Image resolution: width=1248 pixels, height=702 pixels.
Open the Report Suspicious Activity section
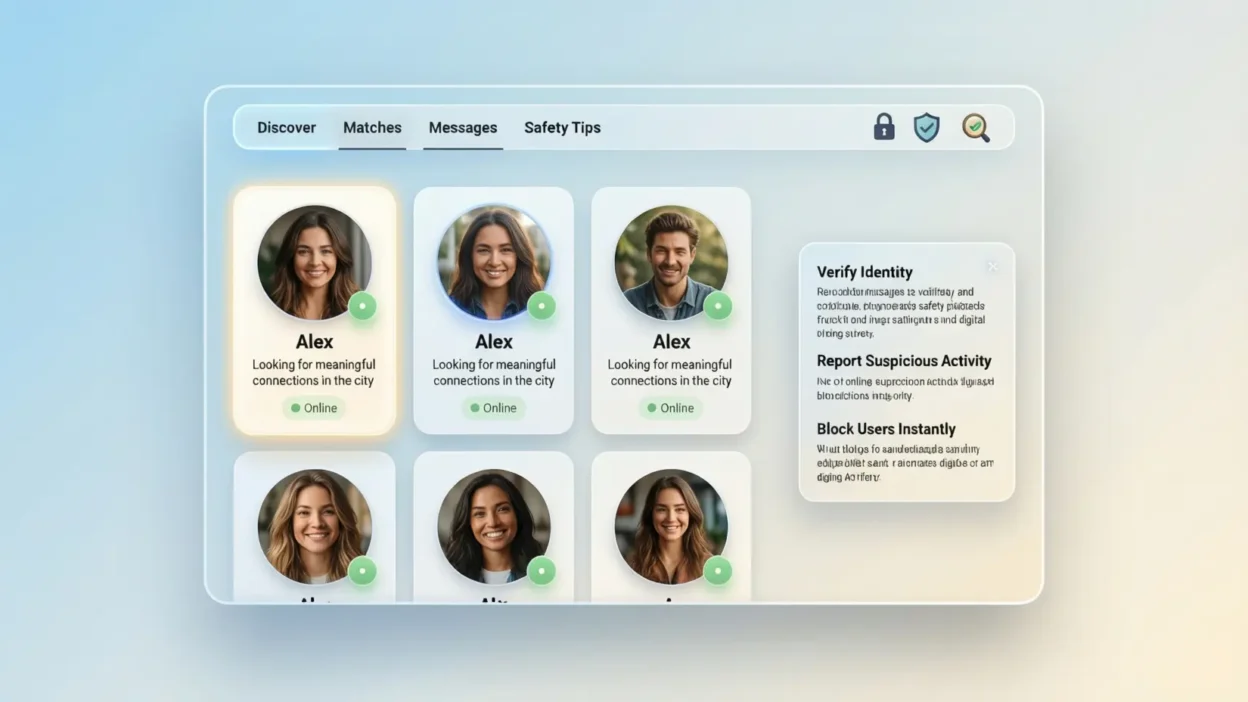[904, 361]
